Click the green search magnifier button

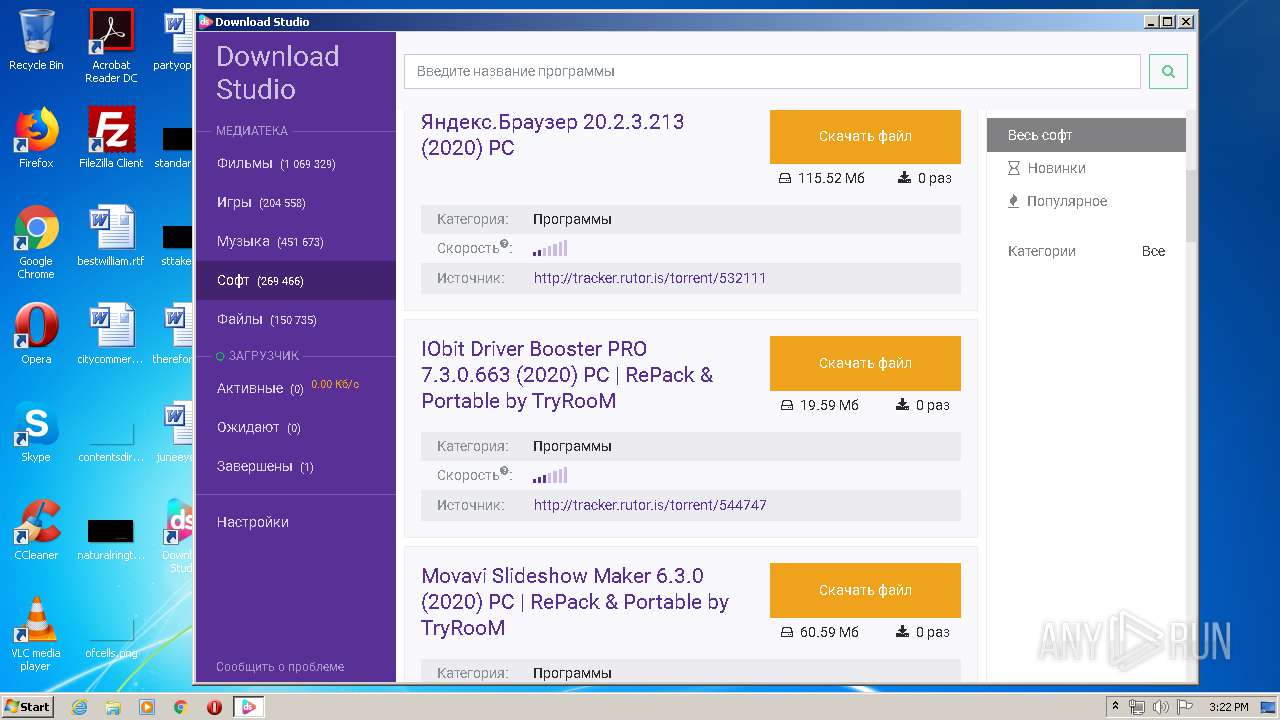1168,71
